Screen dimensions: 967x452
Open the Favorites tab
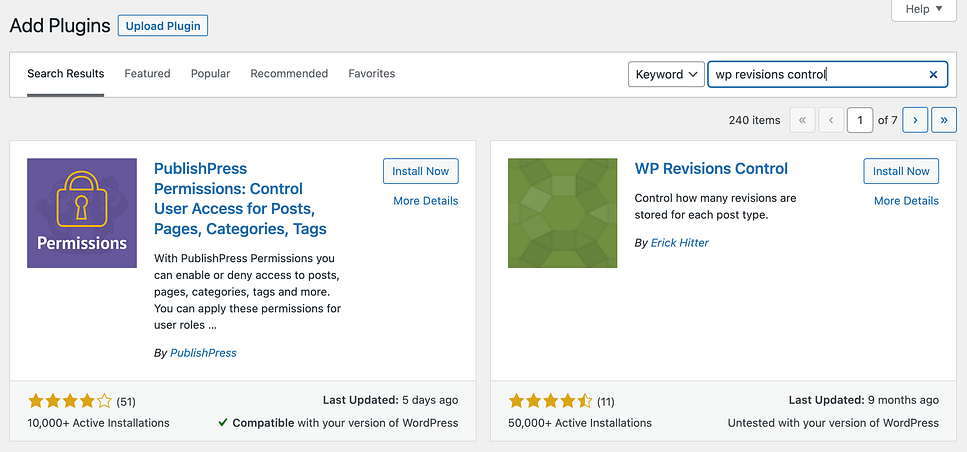pyautogui.click(x=371, y=74)
